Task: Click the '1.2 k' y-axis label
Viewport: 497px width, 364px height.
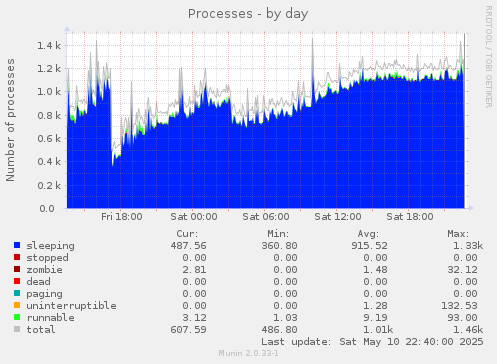Action: tap(49, 69)
